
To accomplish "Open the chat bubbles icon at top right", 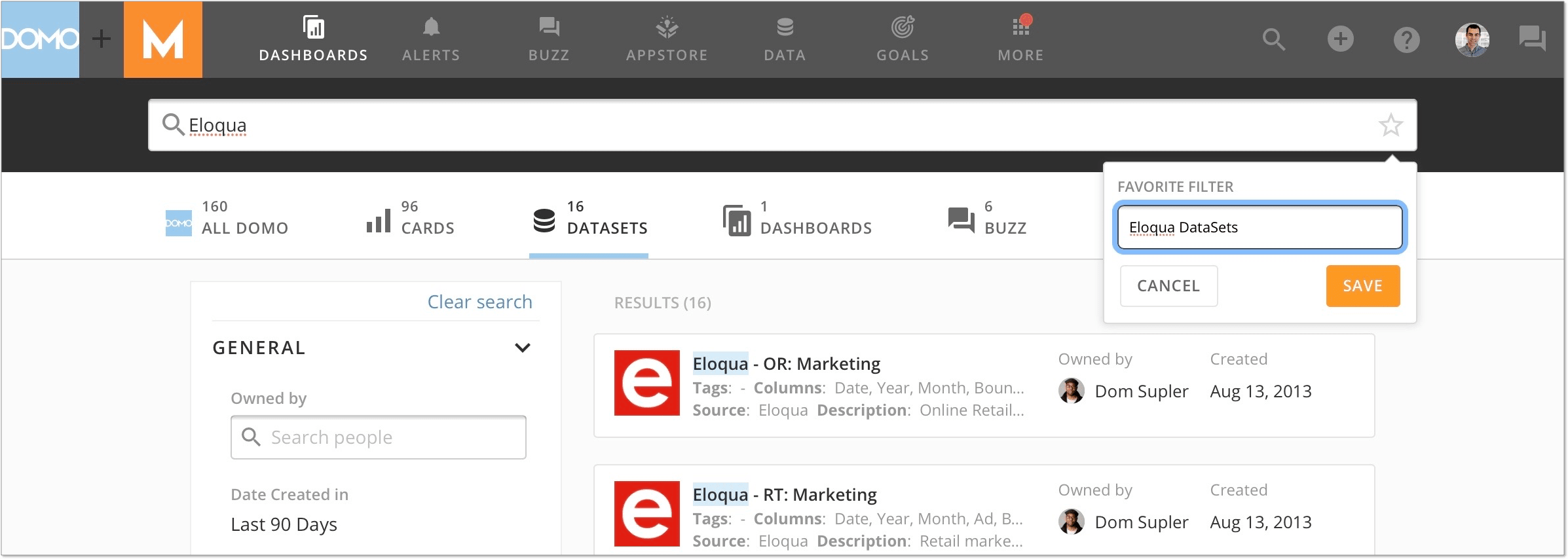I will (x=1533, y=38).
